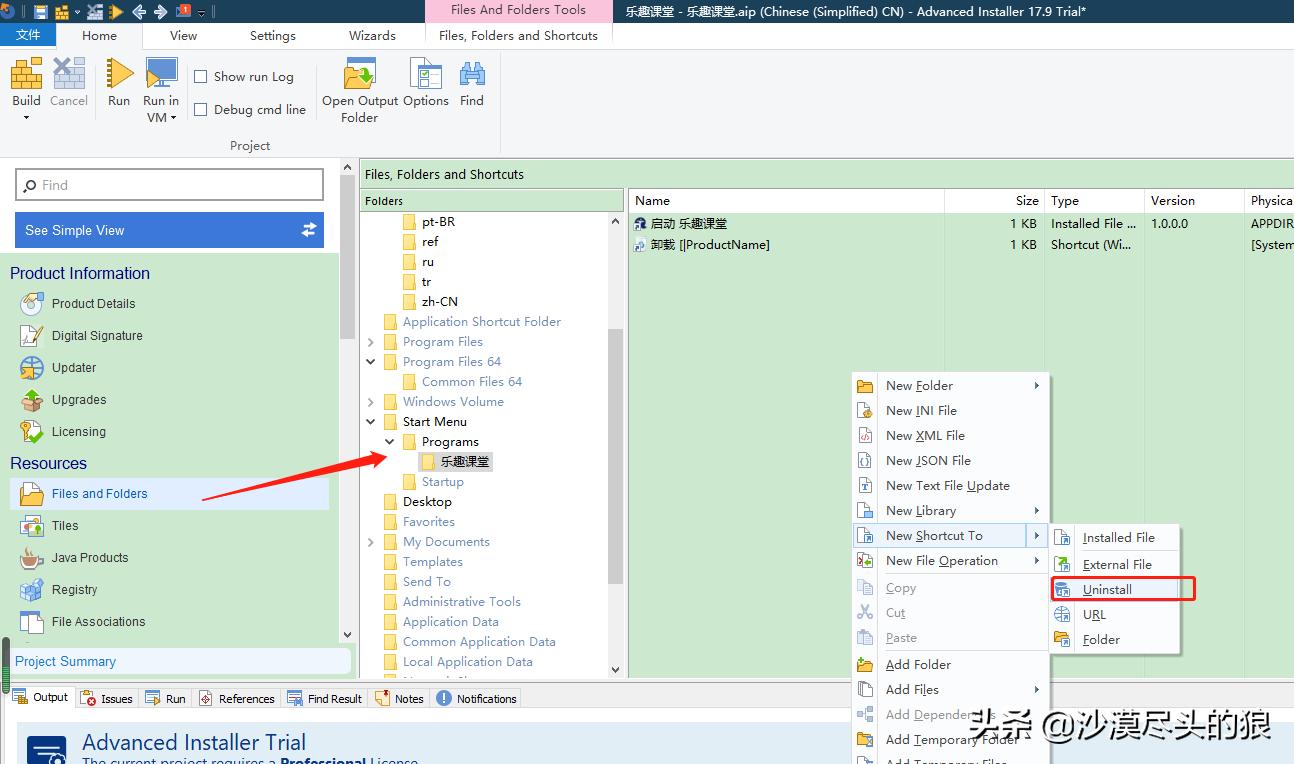Choose New Text File Update entry
This screenshot has height=764, width=1294.
click(x=950, y=486)
